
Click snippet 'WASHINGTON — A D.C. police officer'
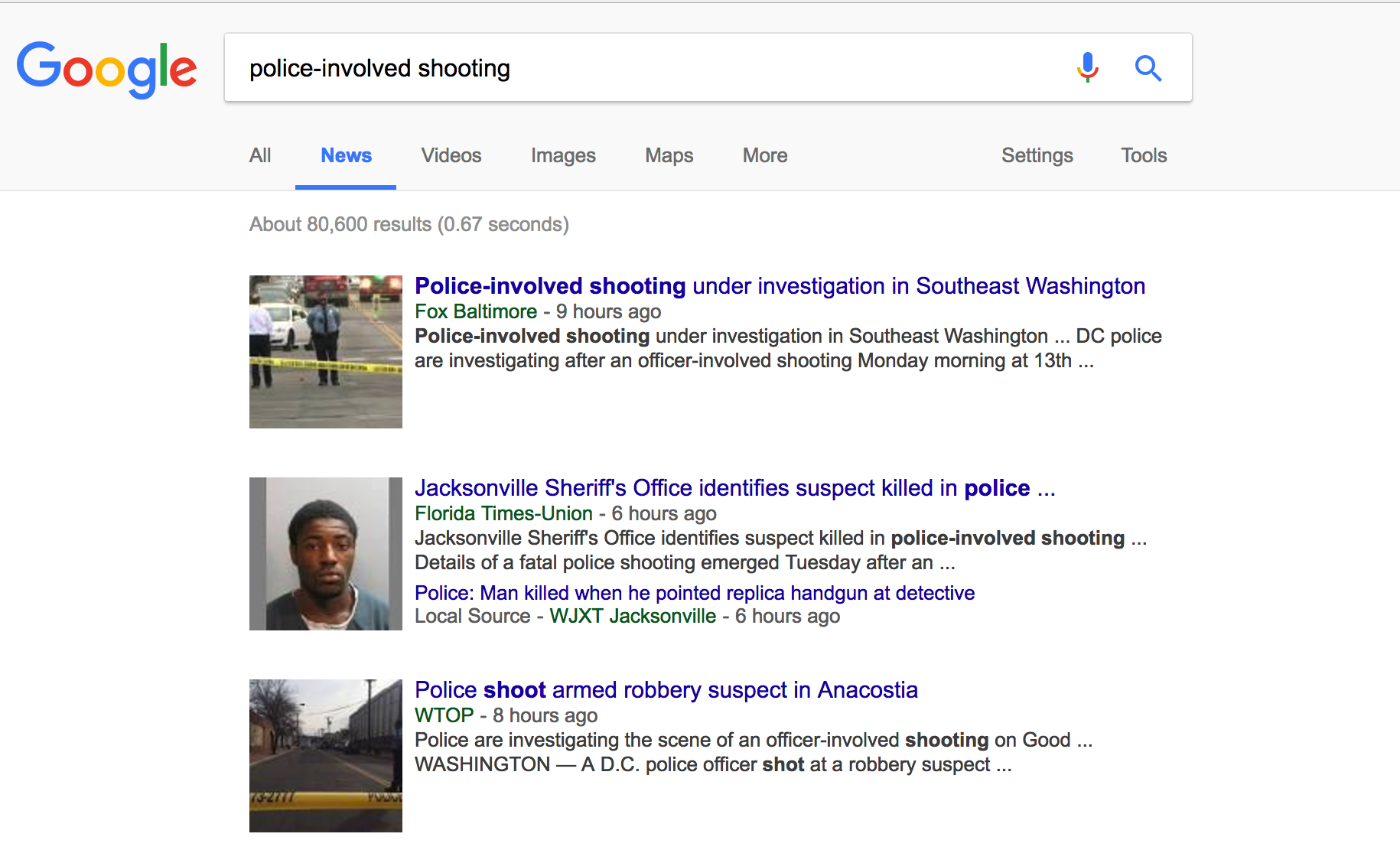[x=713, y=764]
